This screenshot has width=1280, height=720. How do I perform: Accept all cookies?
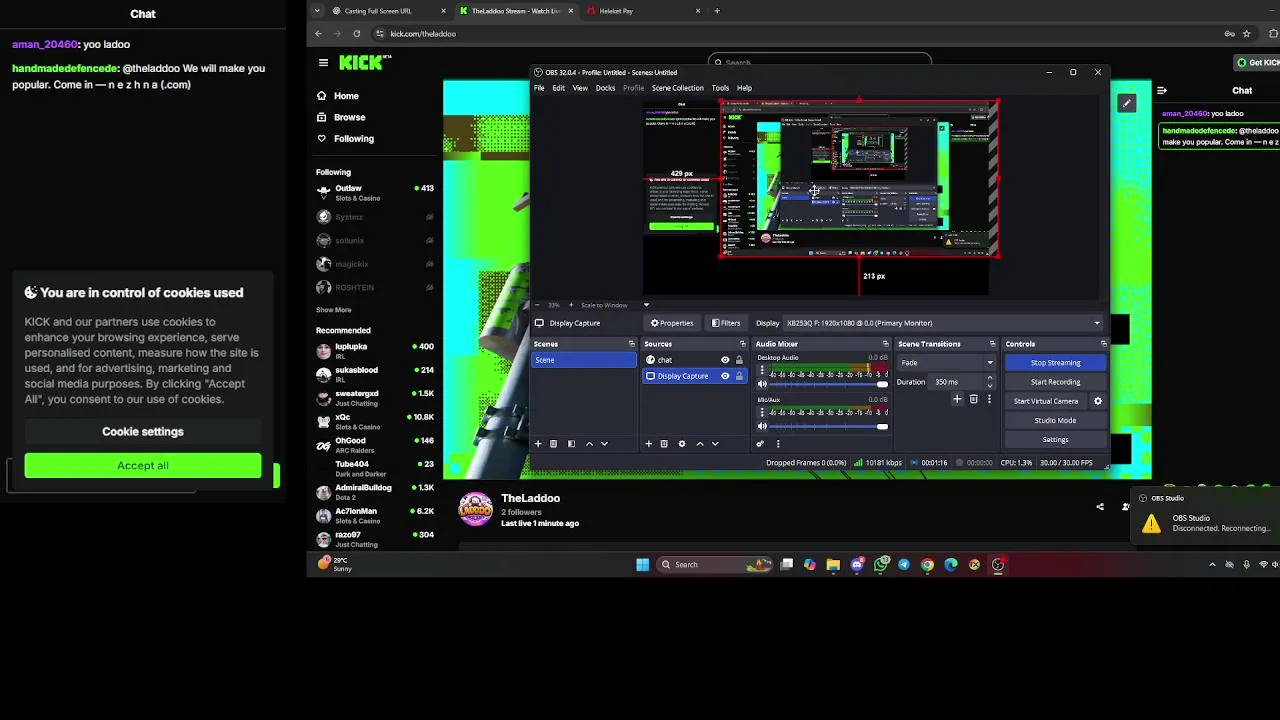pyautogui.click(x=143, y=465)
